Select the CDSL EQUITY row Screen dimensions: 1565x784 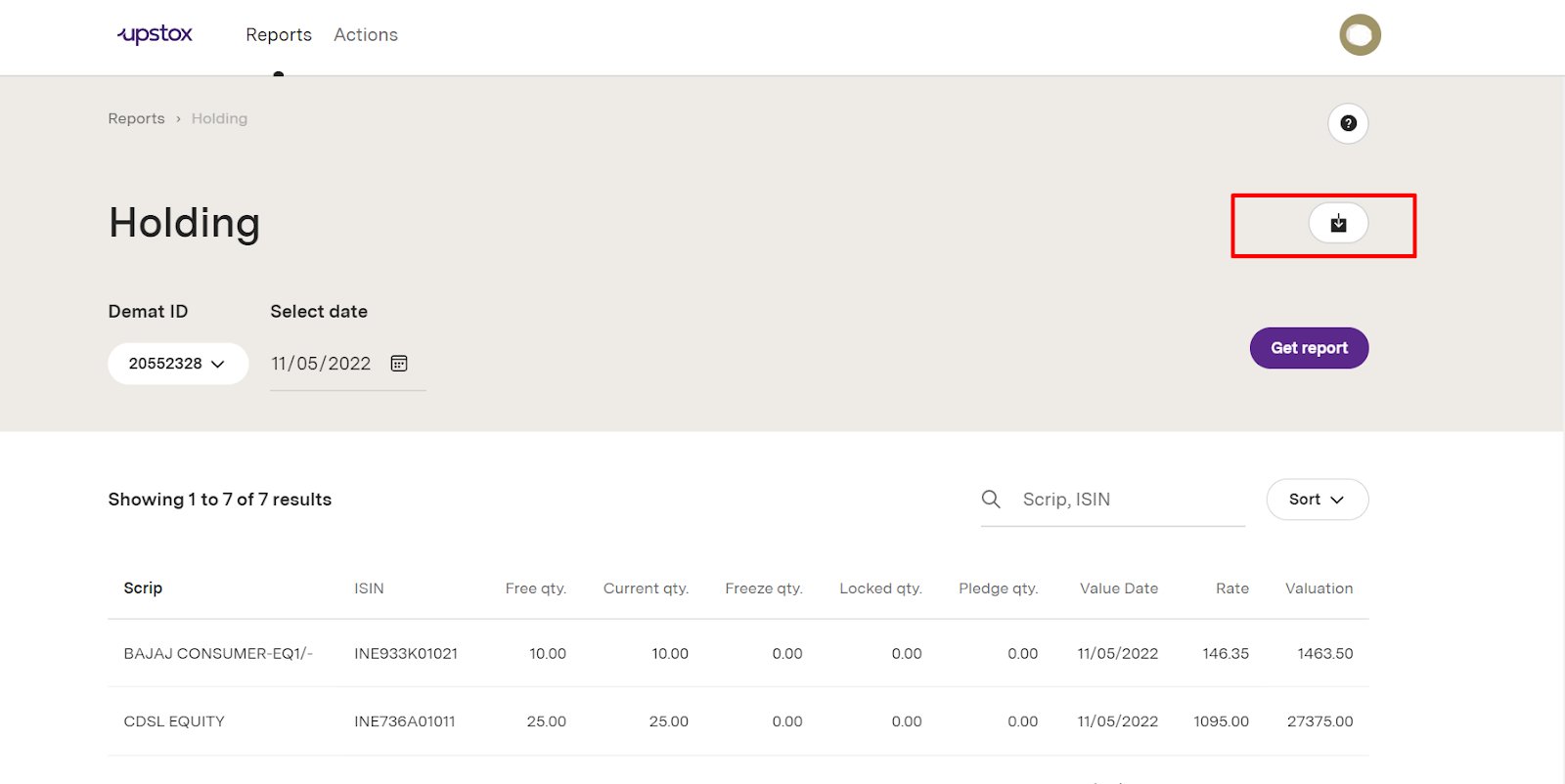pyautogui.click(x=174, y=721)
